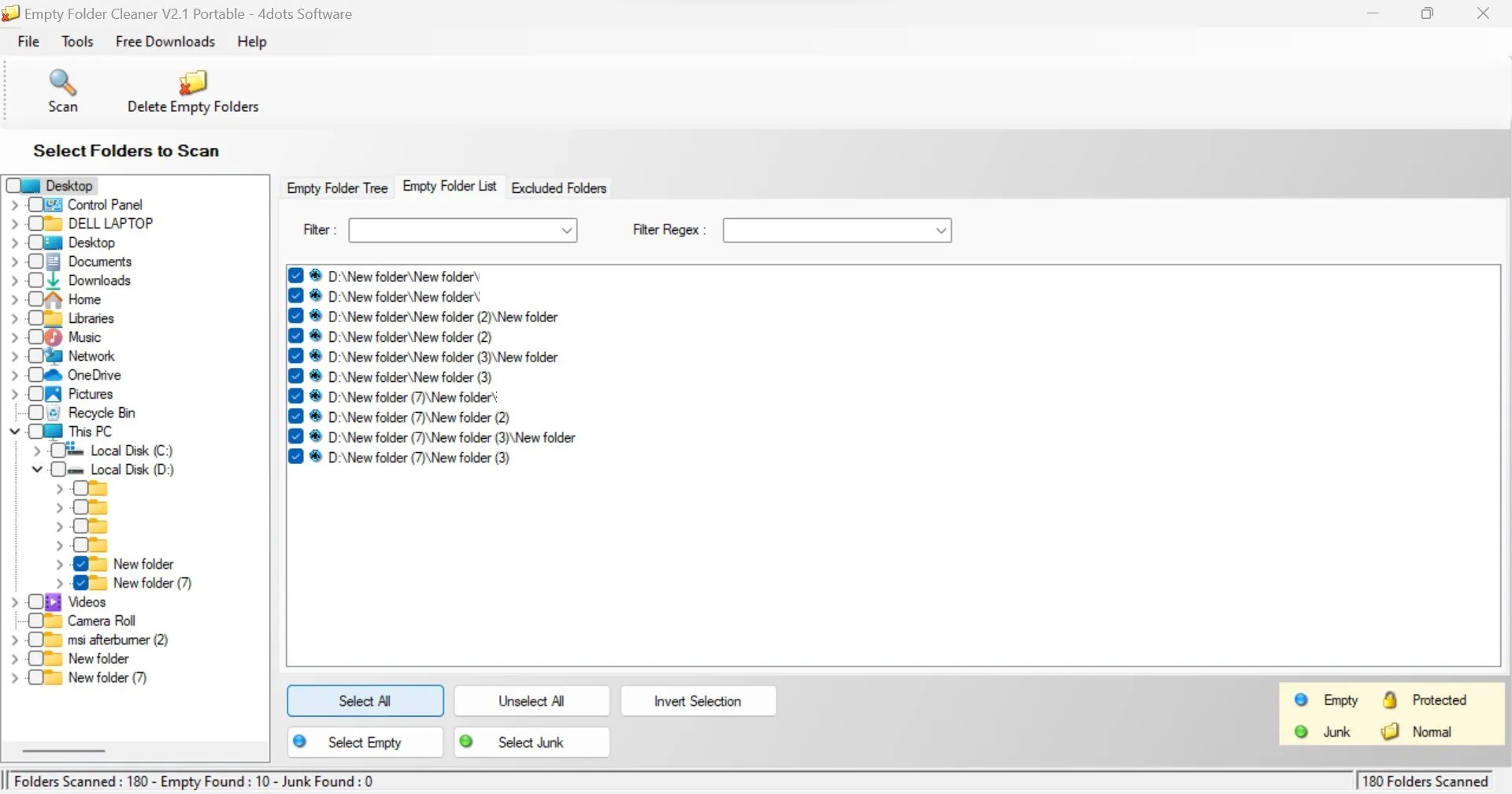Click the Empty legend icon
This screenshot has height=794, width=1512.
click(x=1301, y=699)
